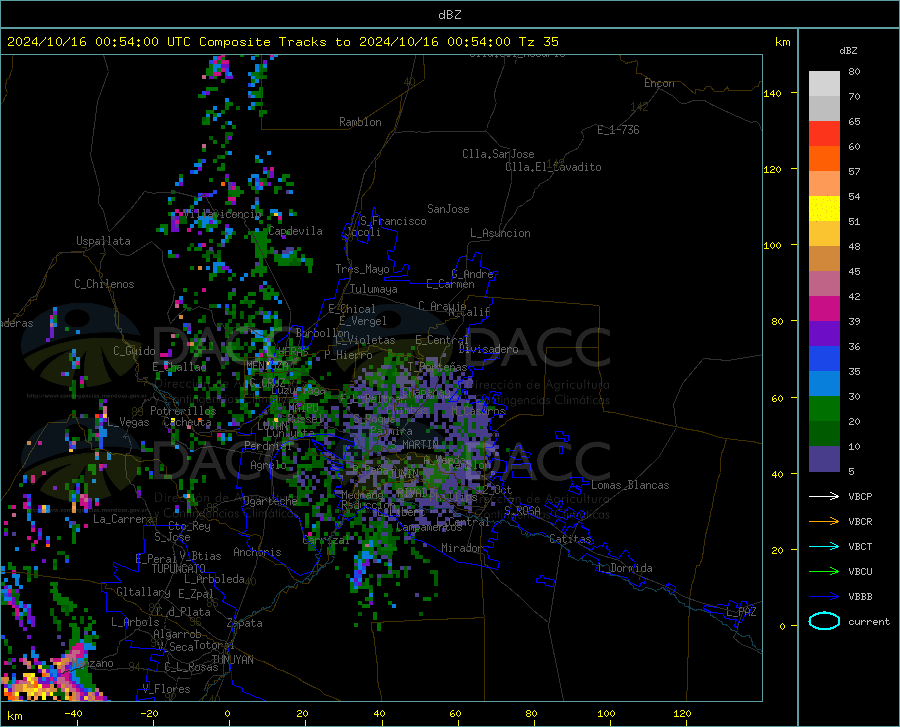Click the Divisadero map label
This screenshot has height=727, width=900.
pos(488,349)
